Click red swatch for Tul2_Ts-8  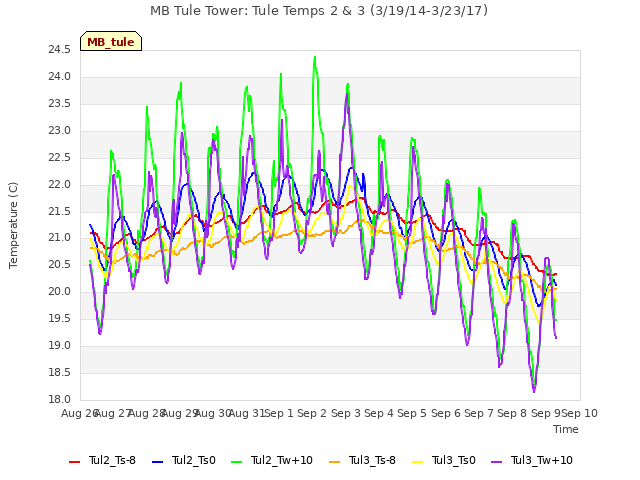75,462
